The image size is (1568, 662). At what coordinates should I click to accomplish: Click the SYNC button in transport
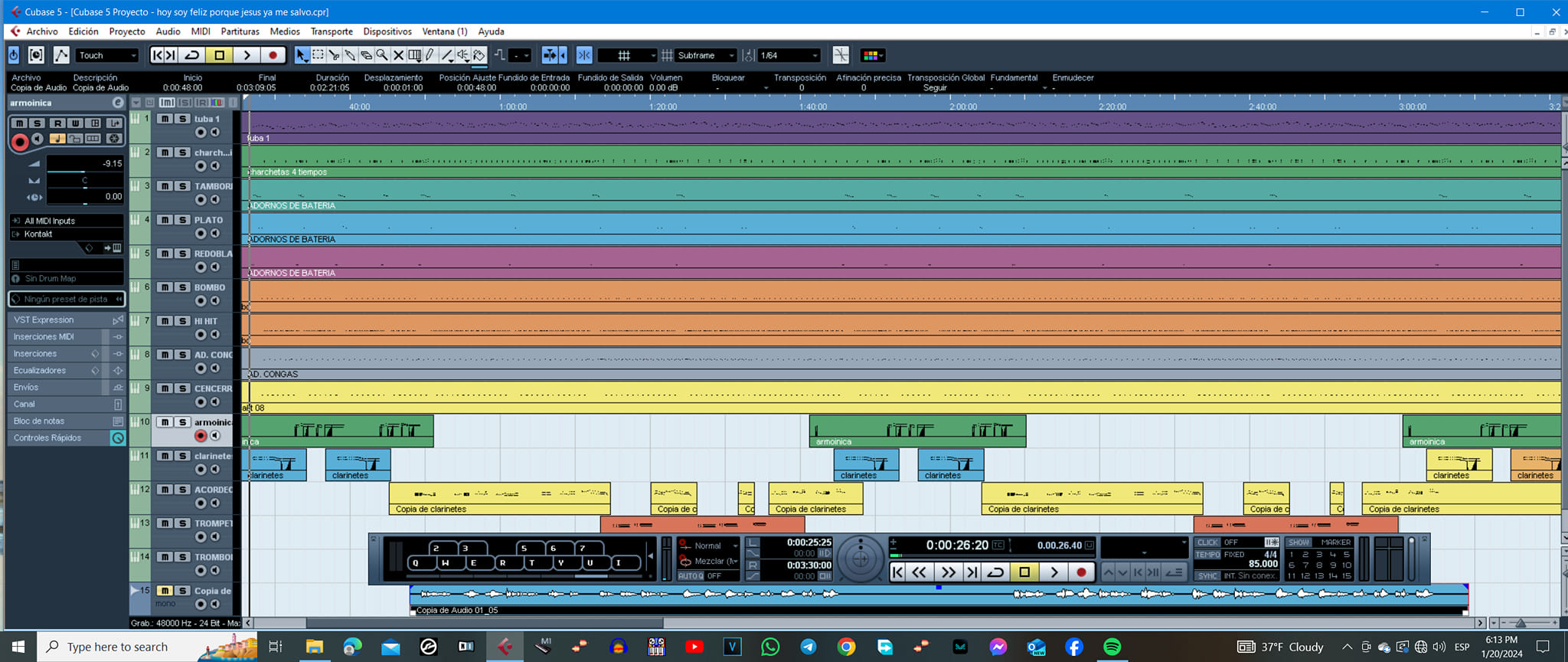[x=1207, y=575]
